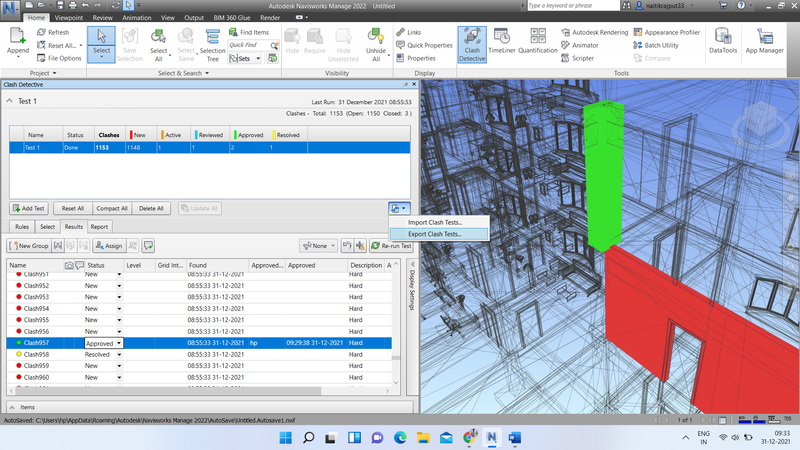Open the Select tab in Clash Detective
The height and width of the screenshot is (450, 800).
coord(47,227)
